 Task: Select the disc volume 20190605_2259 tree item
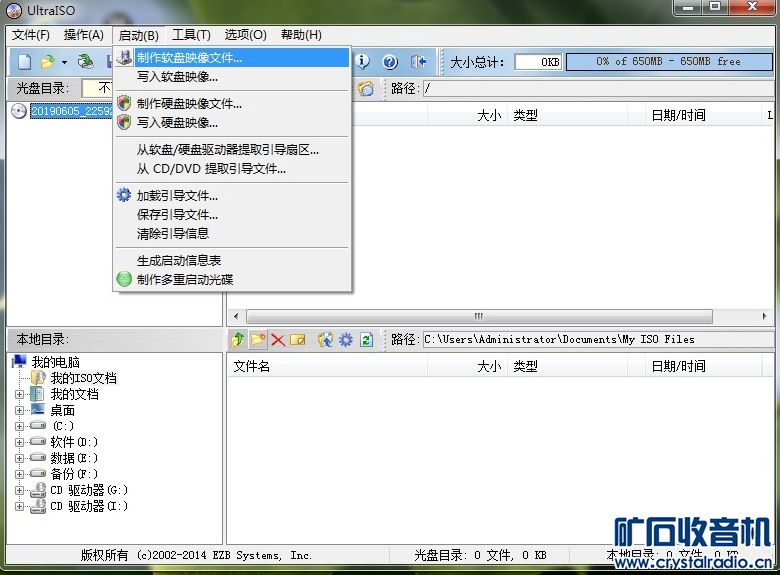point(71,110)
